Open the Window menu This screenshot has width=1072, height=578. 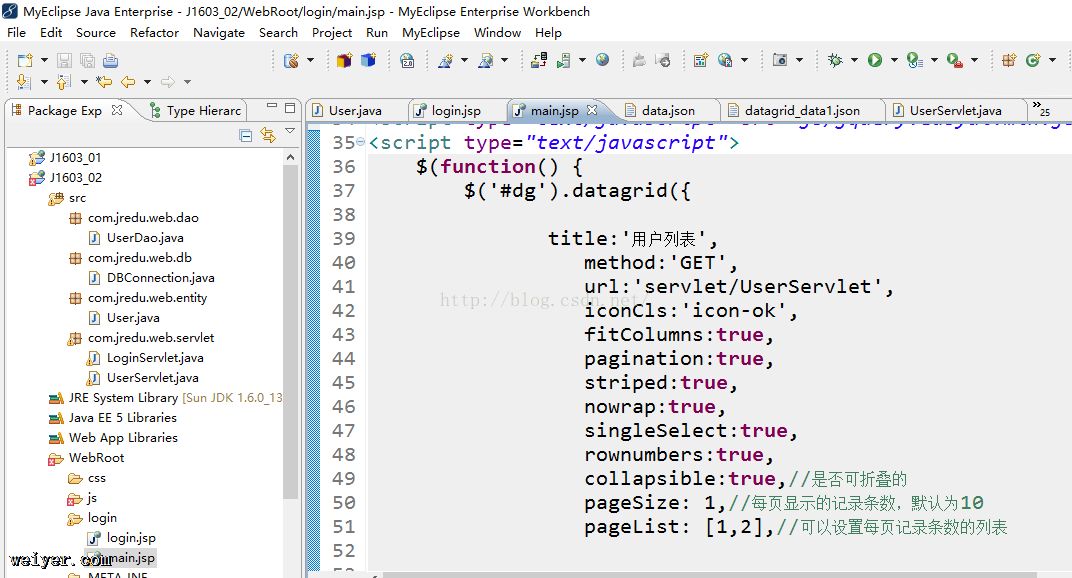click(497, 32)
